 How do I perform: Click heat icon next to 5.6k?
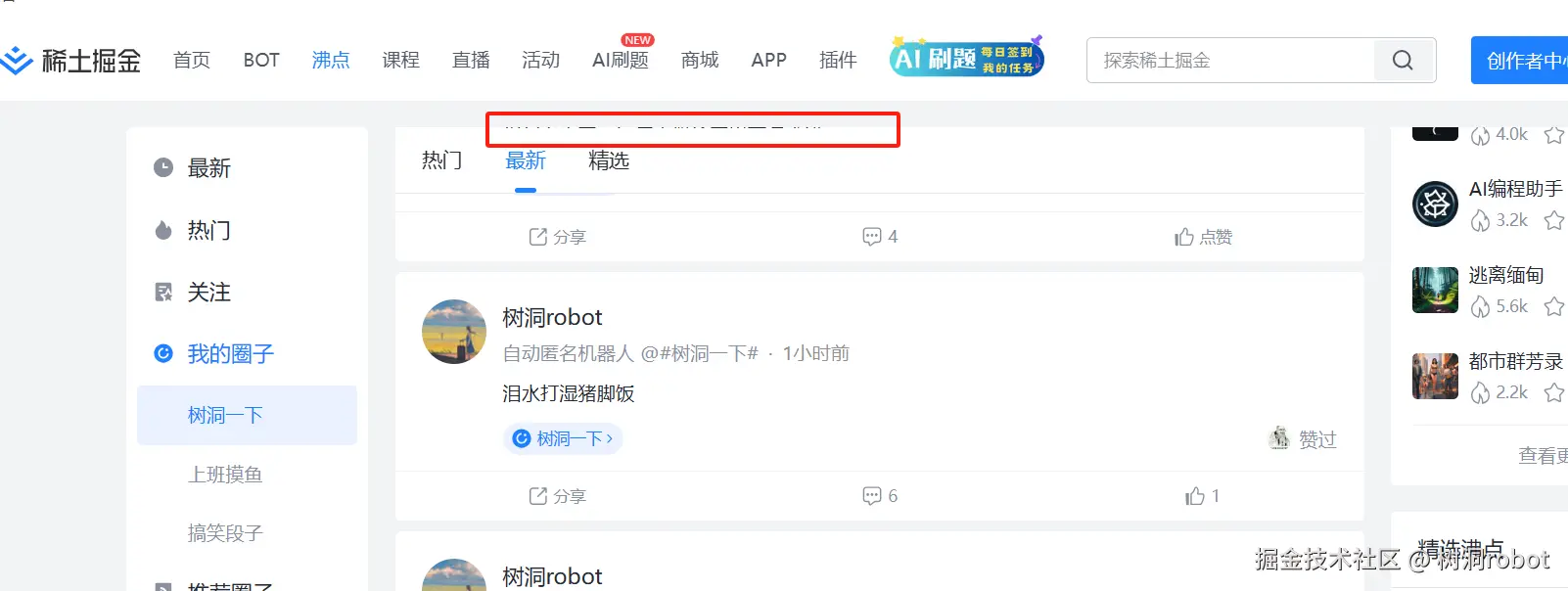coord(1480,307)
